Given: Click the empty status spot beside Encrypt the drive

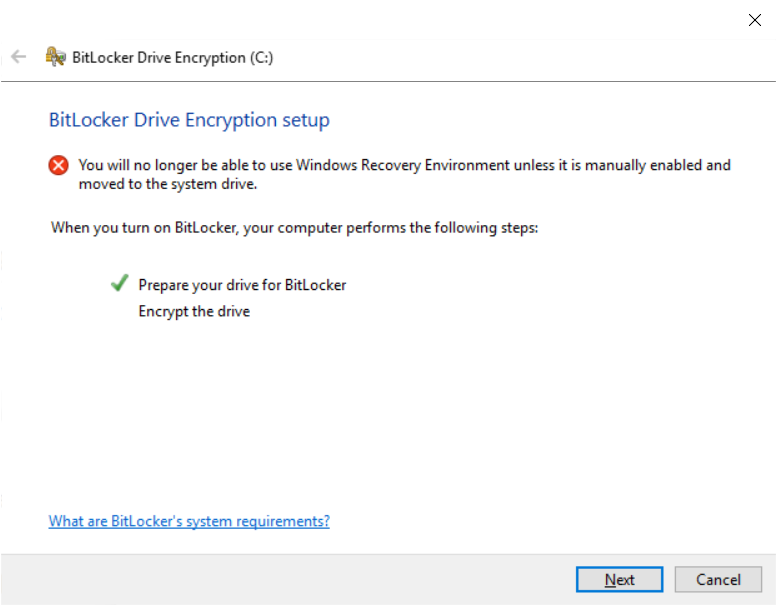Looking at the screenshot, I should point(119,311).
